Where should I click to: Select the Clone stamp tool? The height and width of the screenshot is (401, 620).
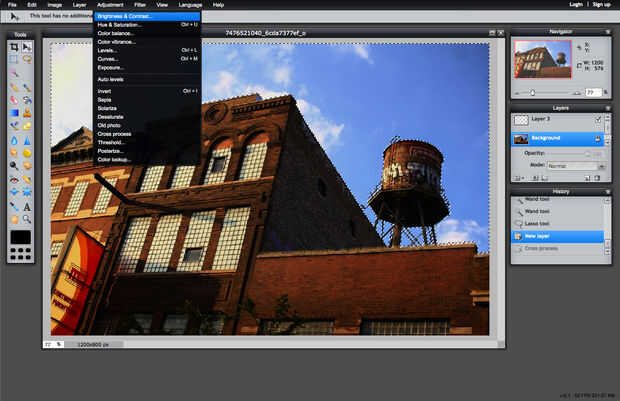point(27,113)
